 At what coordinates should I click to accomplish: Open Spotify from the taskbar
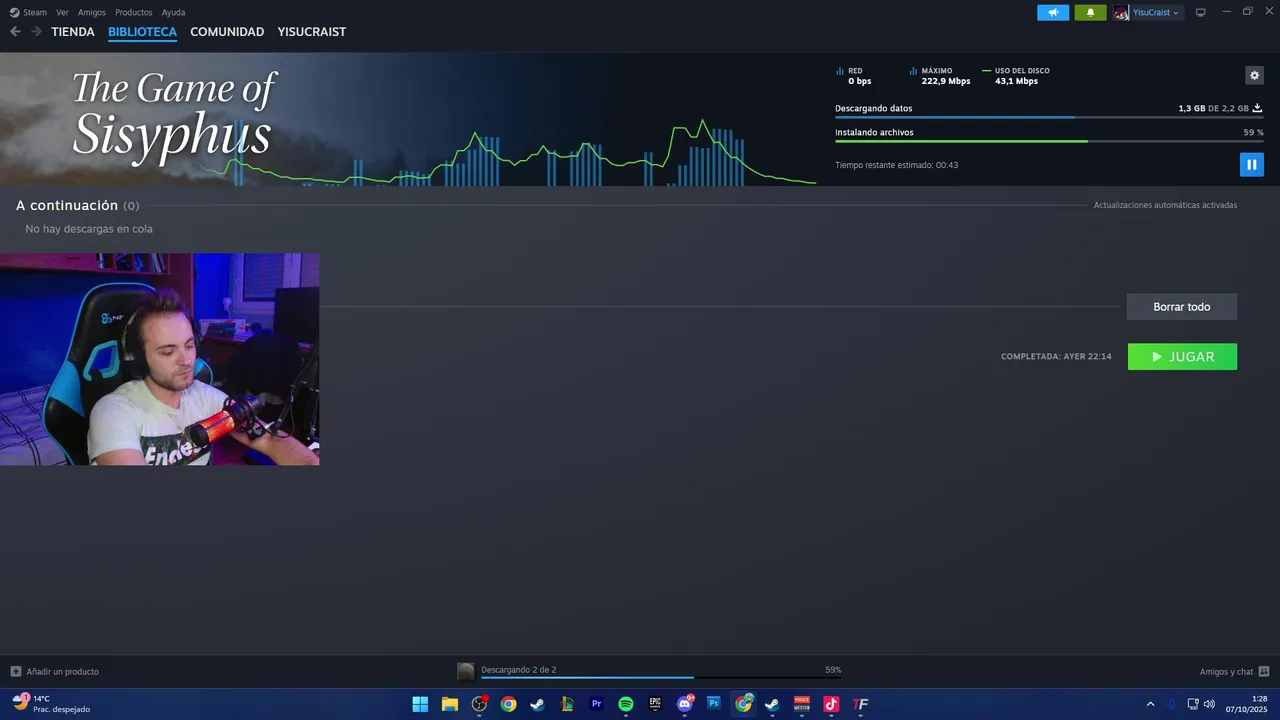point(626,704)
